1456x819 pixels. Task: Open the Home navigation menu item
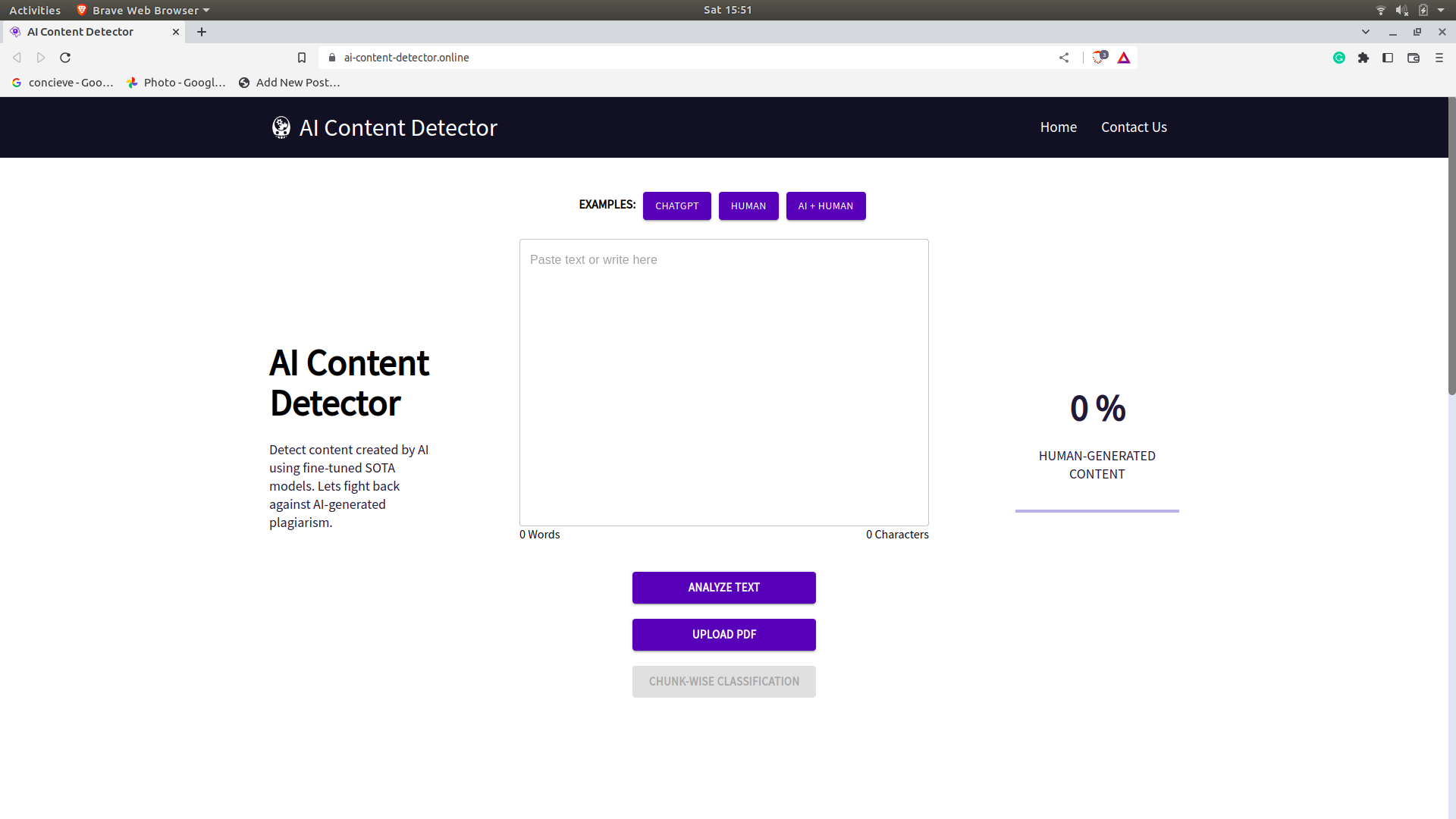[1059, 127]
